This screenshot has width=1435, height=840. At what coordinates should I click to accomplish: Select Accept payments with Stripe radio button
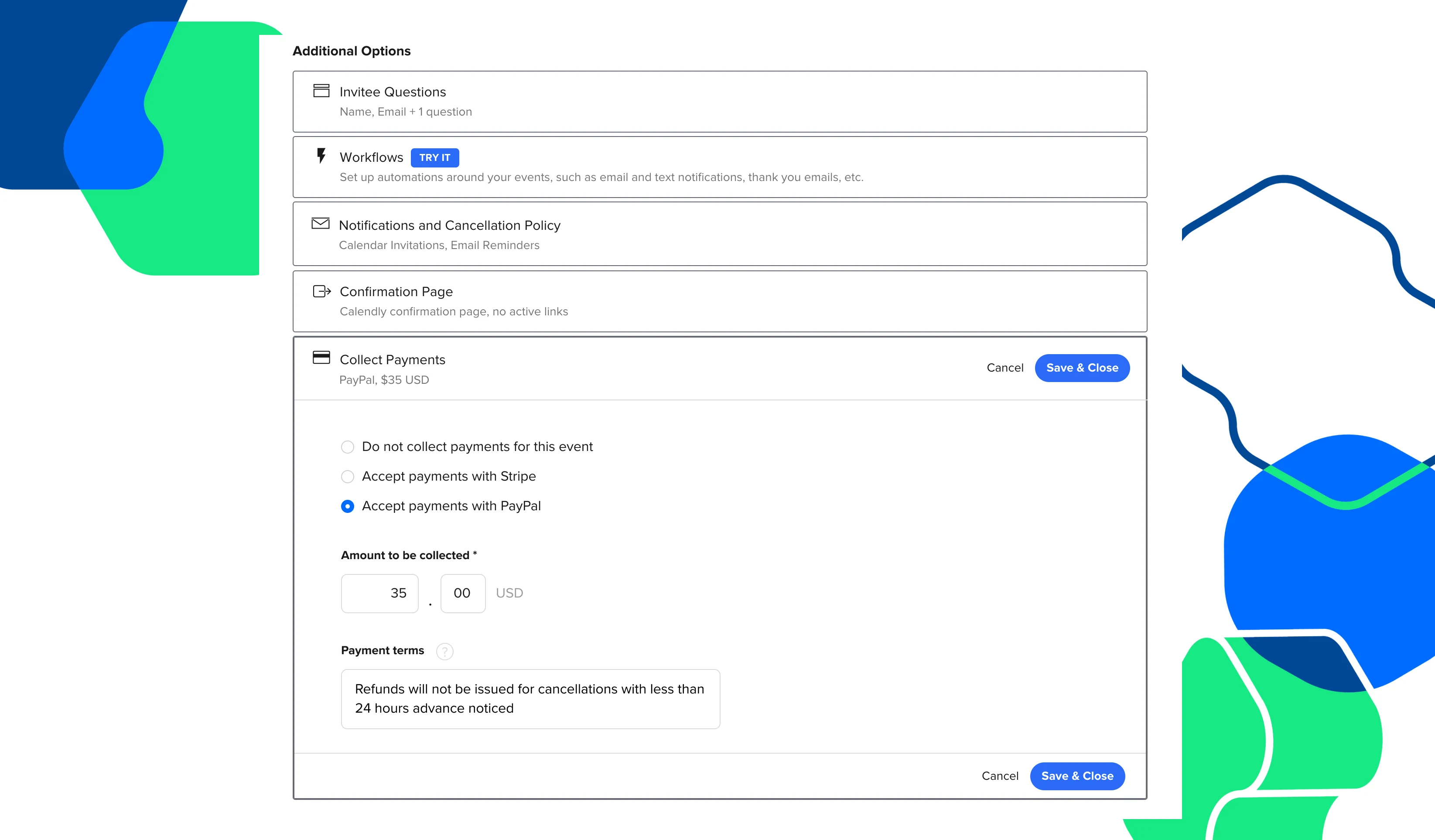[347, 475]
